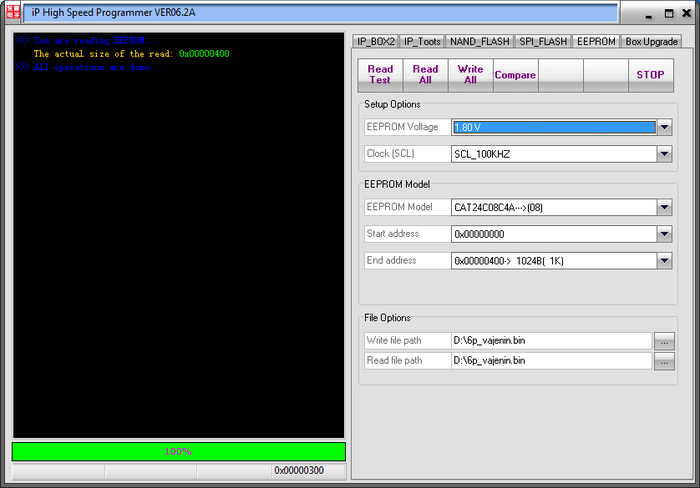The image size is (700, 488).
Task: Switch to the SPI_FLASH tab
Action: [543, 41]
